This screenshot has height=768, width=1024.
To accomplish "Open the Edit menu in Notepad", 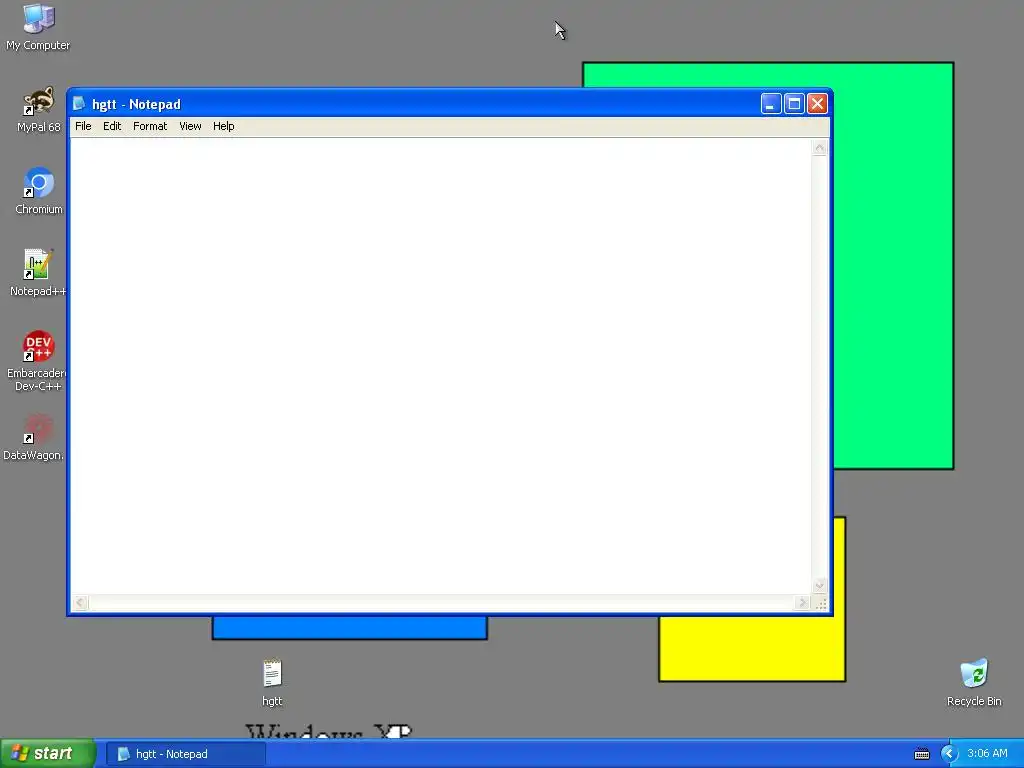I will coord(112,126).
